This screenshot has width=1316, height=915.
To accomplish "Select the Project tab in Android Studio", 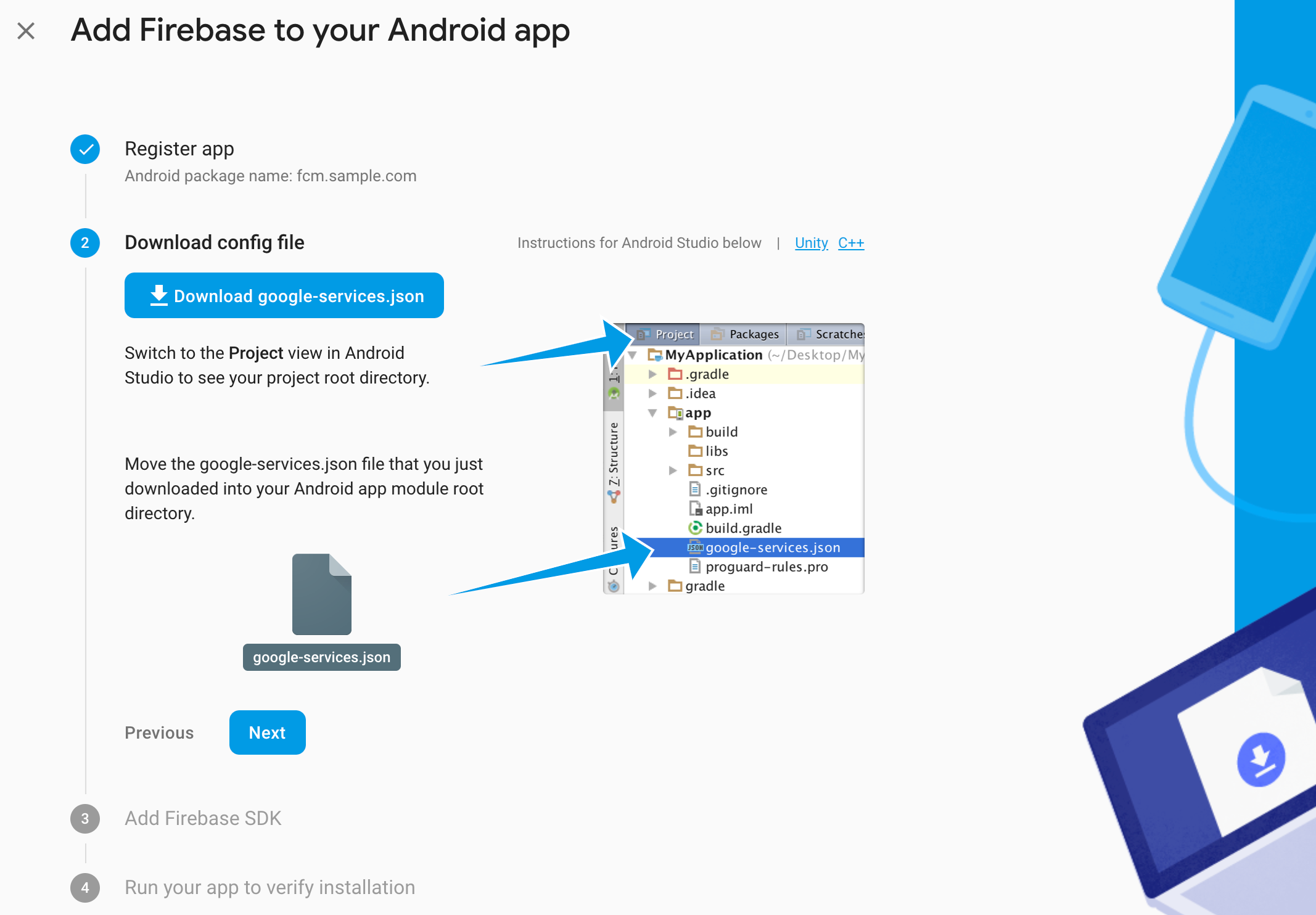I will (666, 333).
